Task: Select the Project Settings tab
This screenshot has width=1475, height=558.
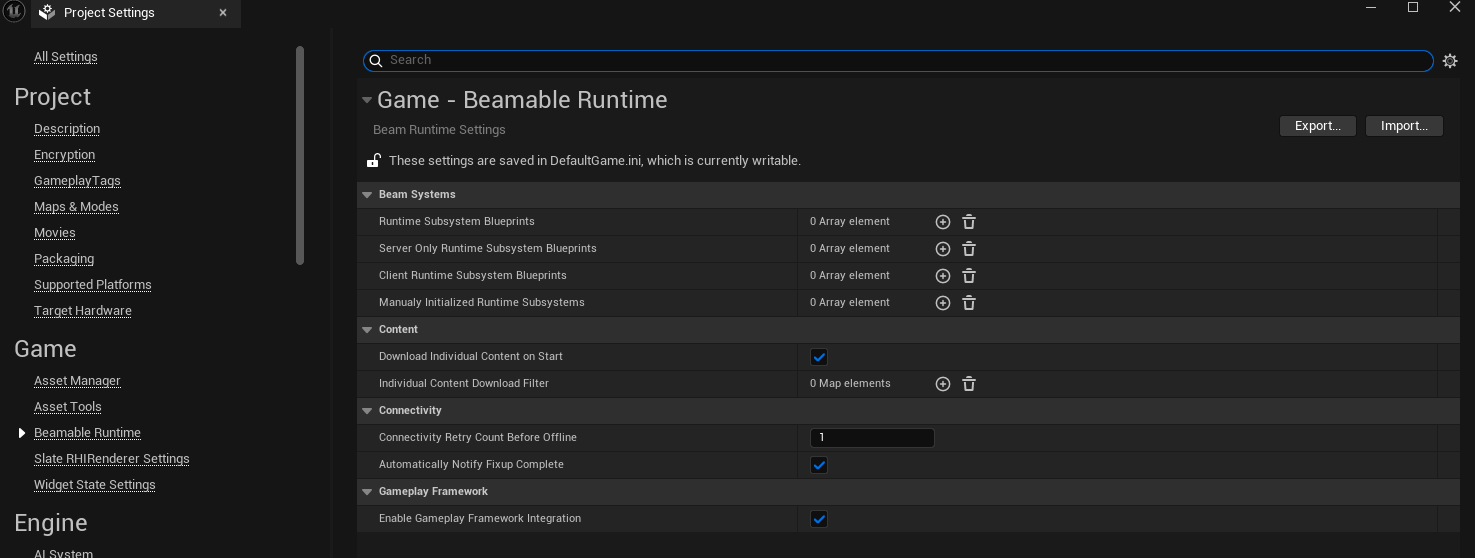Action: (x=109, y=13)
